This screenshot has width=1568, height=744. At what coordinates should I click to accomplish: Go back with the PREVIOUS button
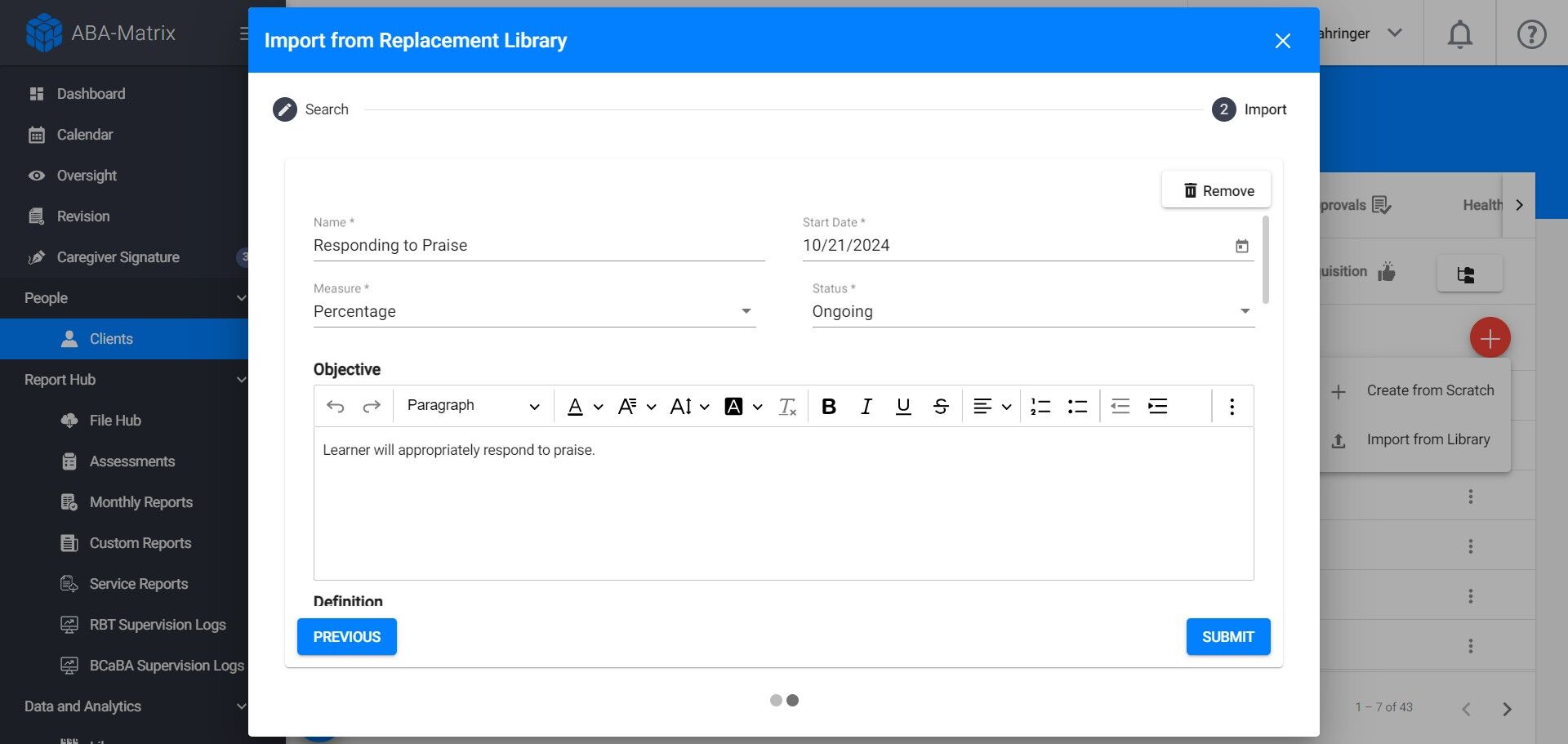tap(347, 637)
